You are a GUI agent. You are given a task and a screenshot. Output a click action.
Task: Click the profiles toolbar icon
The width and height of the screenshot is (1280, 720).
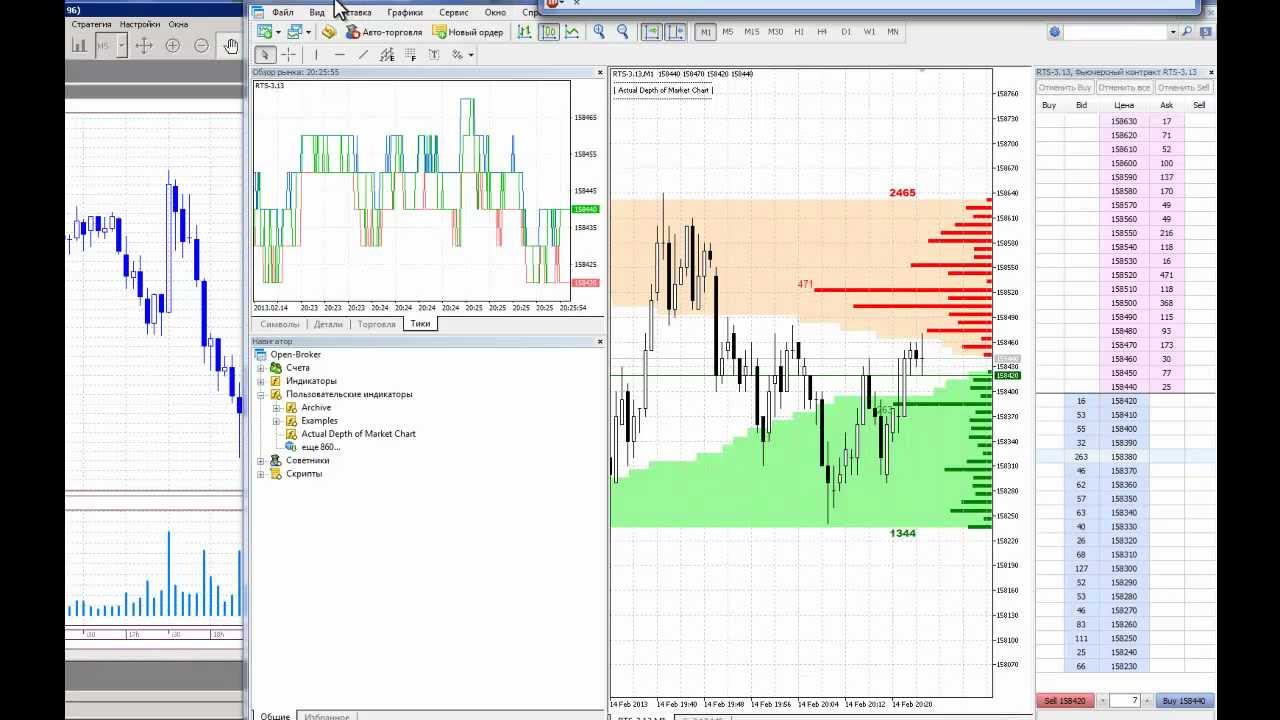click(294, 32)
